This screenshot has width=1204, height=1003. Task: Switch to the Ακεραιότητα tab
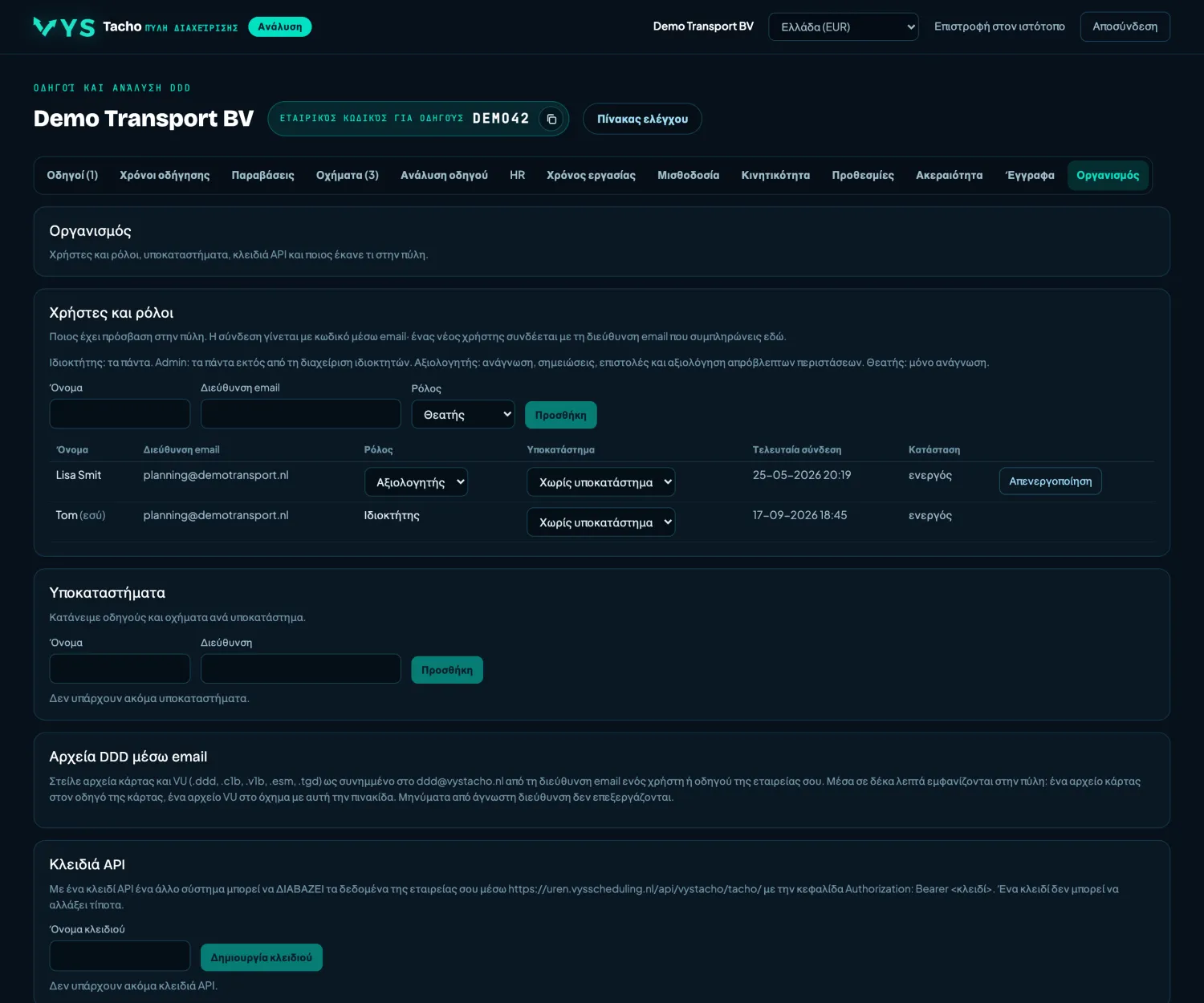click(949, 175)
